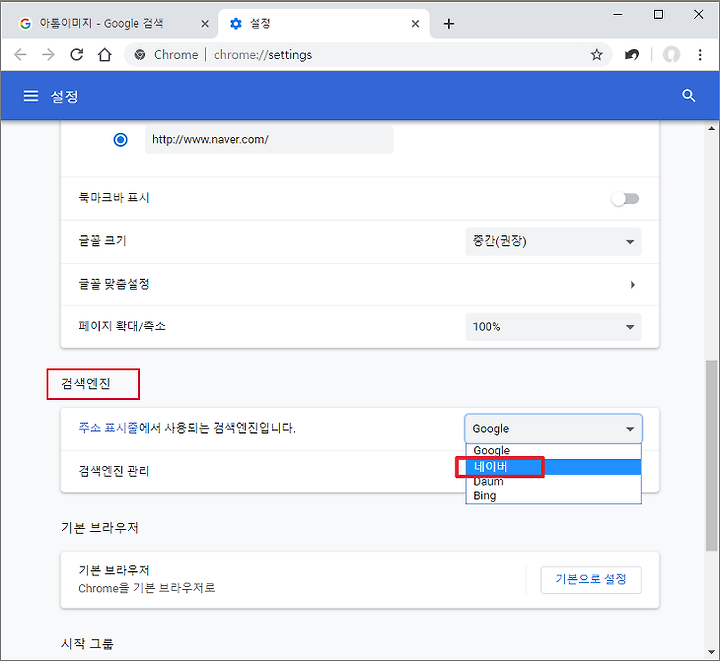The height and width of the screenshot is (661, 720).
Task: Reload the settings page
Action: coord(77,55)
